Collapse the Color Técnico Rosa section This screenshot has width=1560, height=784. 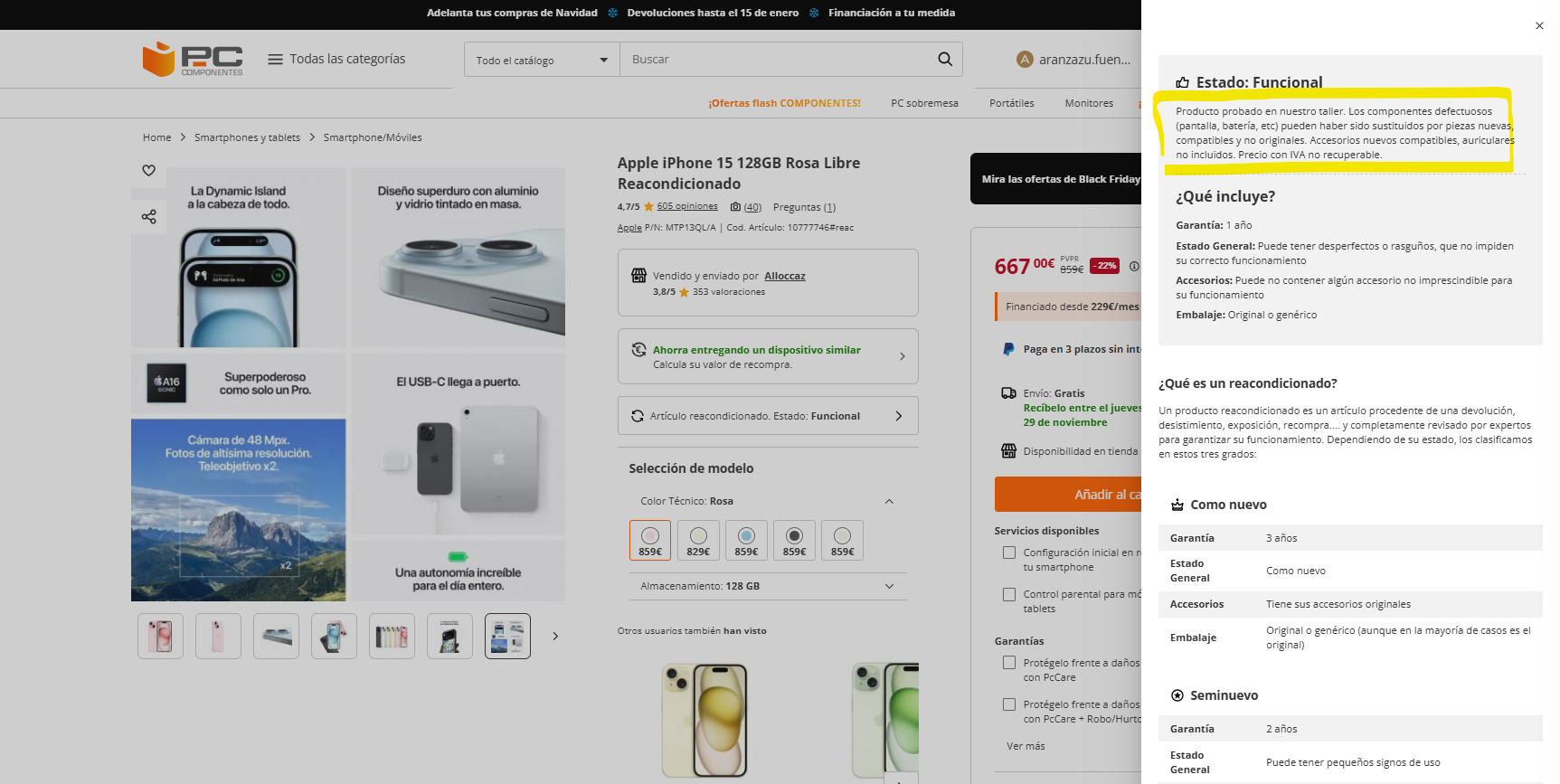click(x=888, y=501)
